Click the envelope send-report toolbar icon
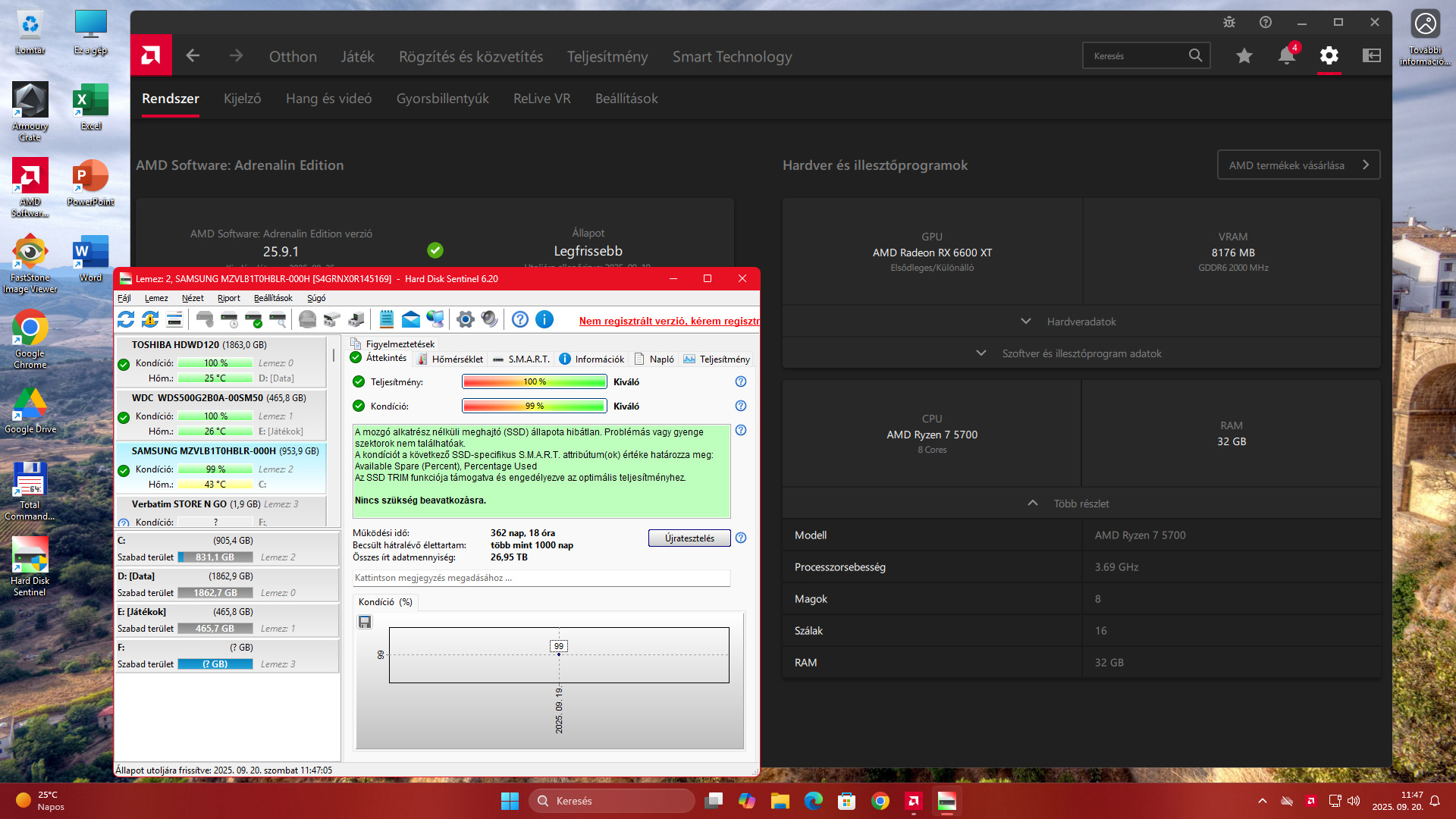 click(x=411, y=319)
